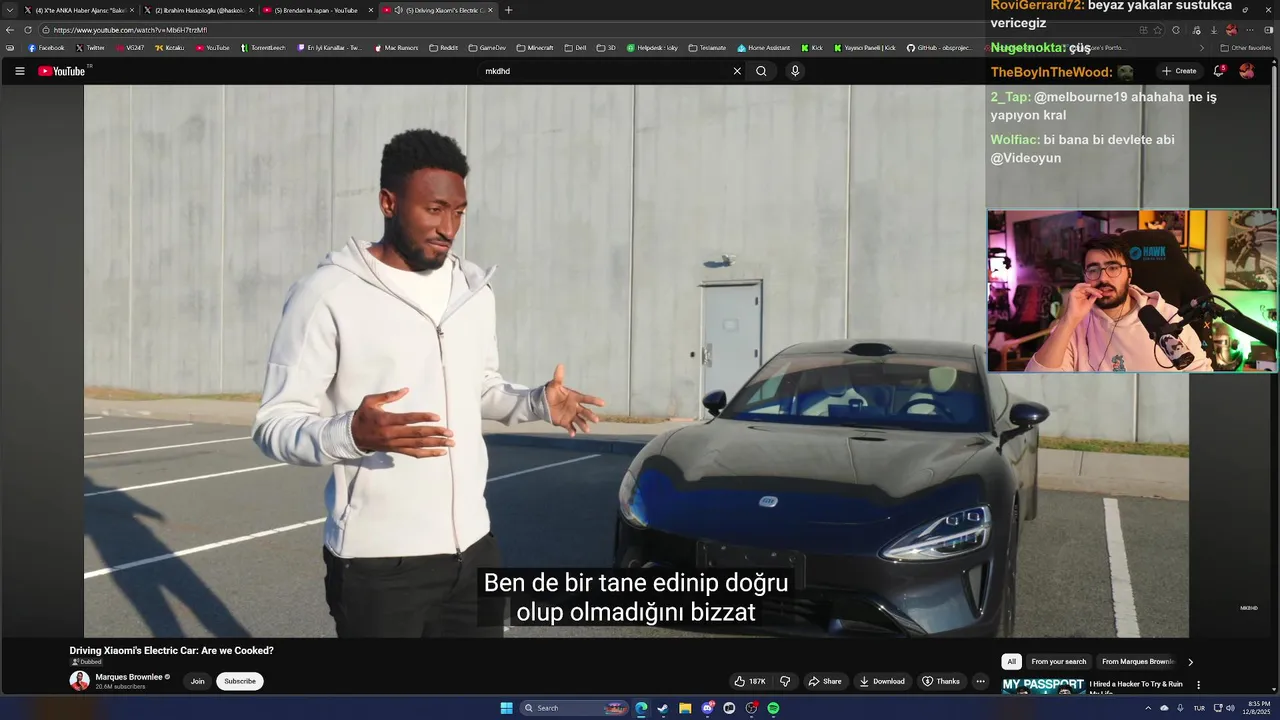
Task: Open Facebook bookmark
Action: [46, 48]
